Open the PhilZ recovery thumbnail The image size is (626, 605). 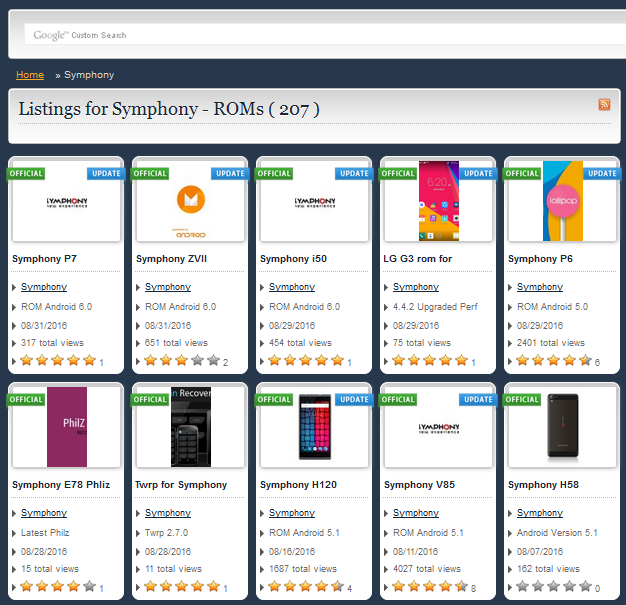(x=66, y=427)
